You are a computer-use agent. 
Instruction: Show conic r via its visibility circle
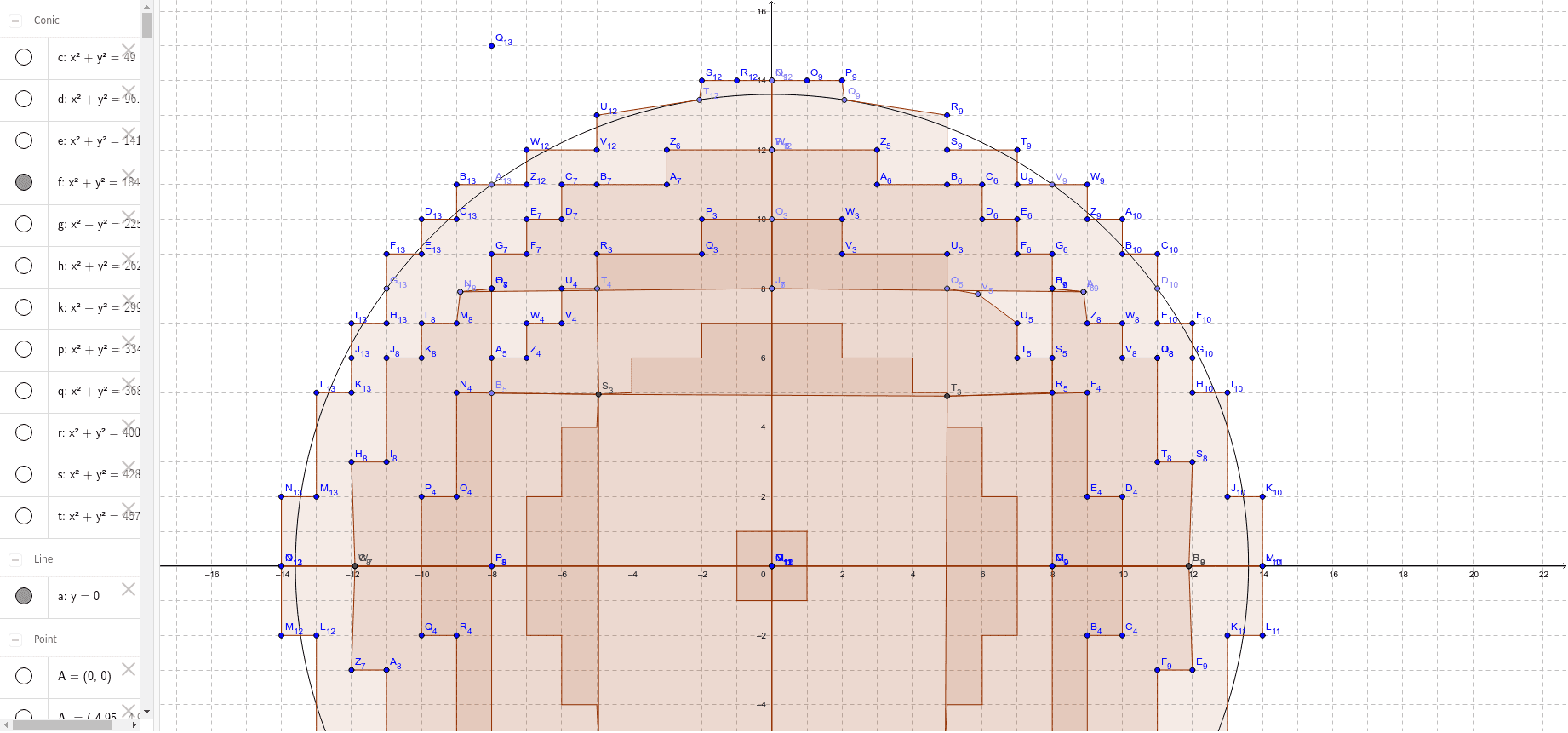pos(24,432)
